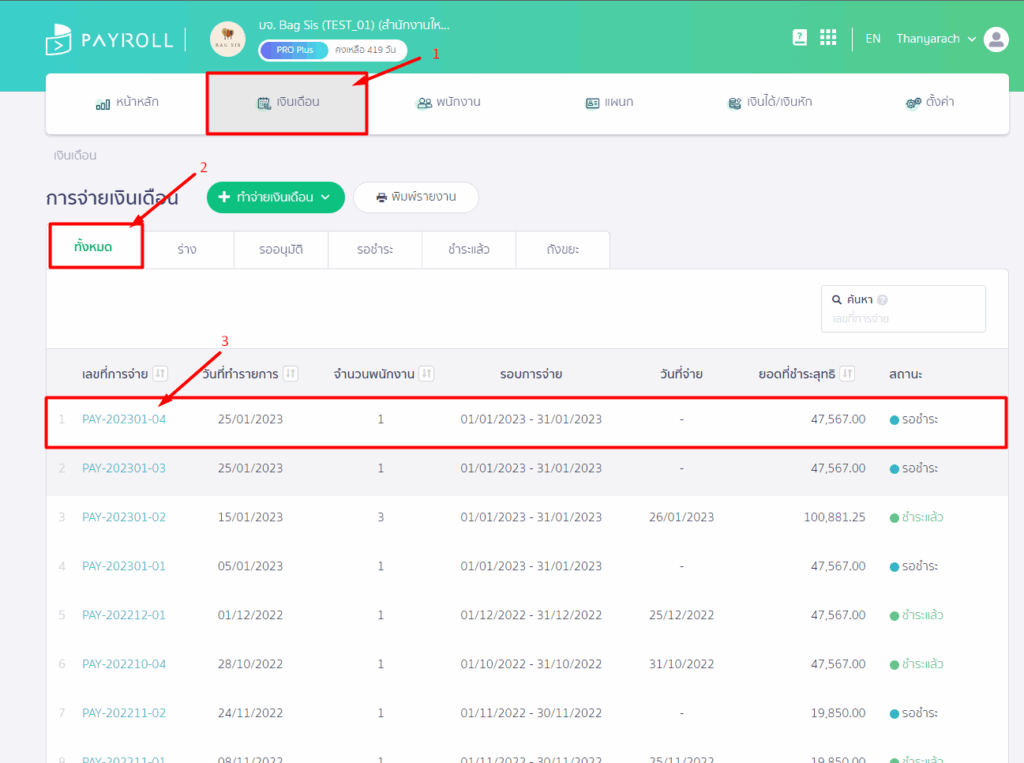This screenshot has height=763, width=1024.
Task: Open the apps grid icon
Action: pos(828,38)
